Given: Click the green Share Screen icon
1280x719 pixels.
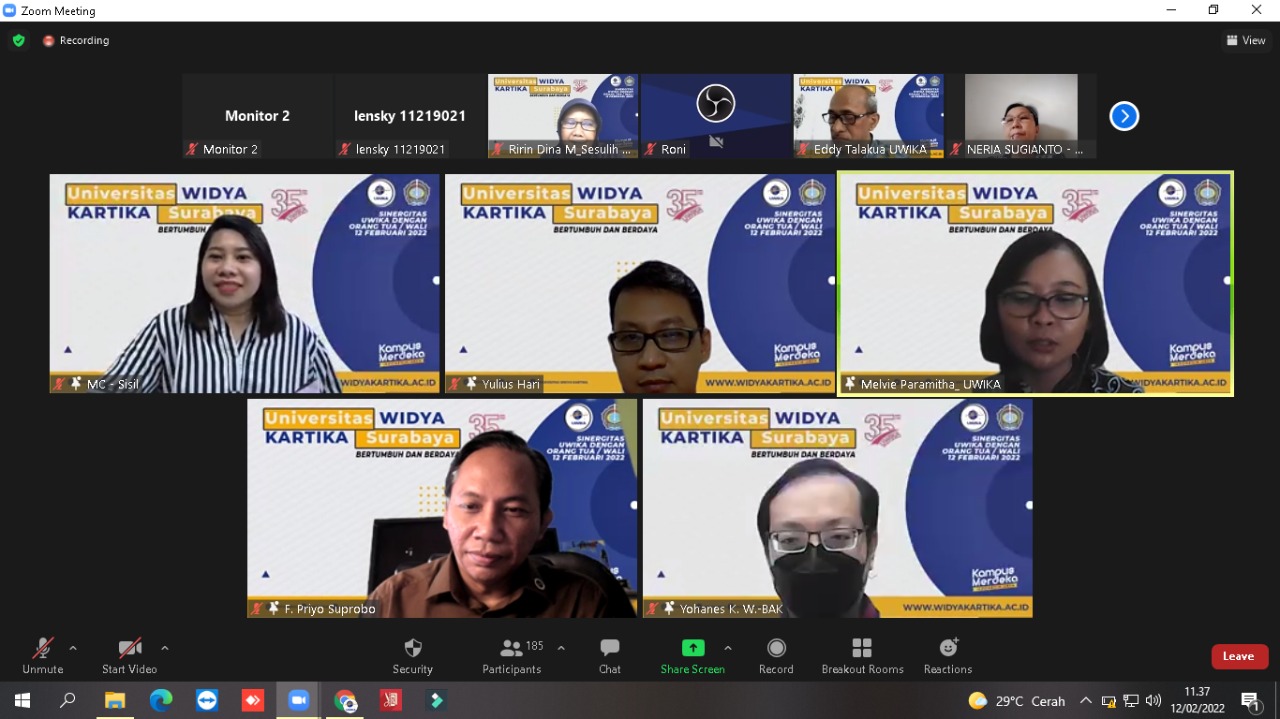Looking at the screenshot, I should click(692, 648).
